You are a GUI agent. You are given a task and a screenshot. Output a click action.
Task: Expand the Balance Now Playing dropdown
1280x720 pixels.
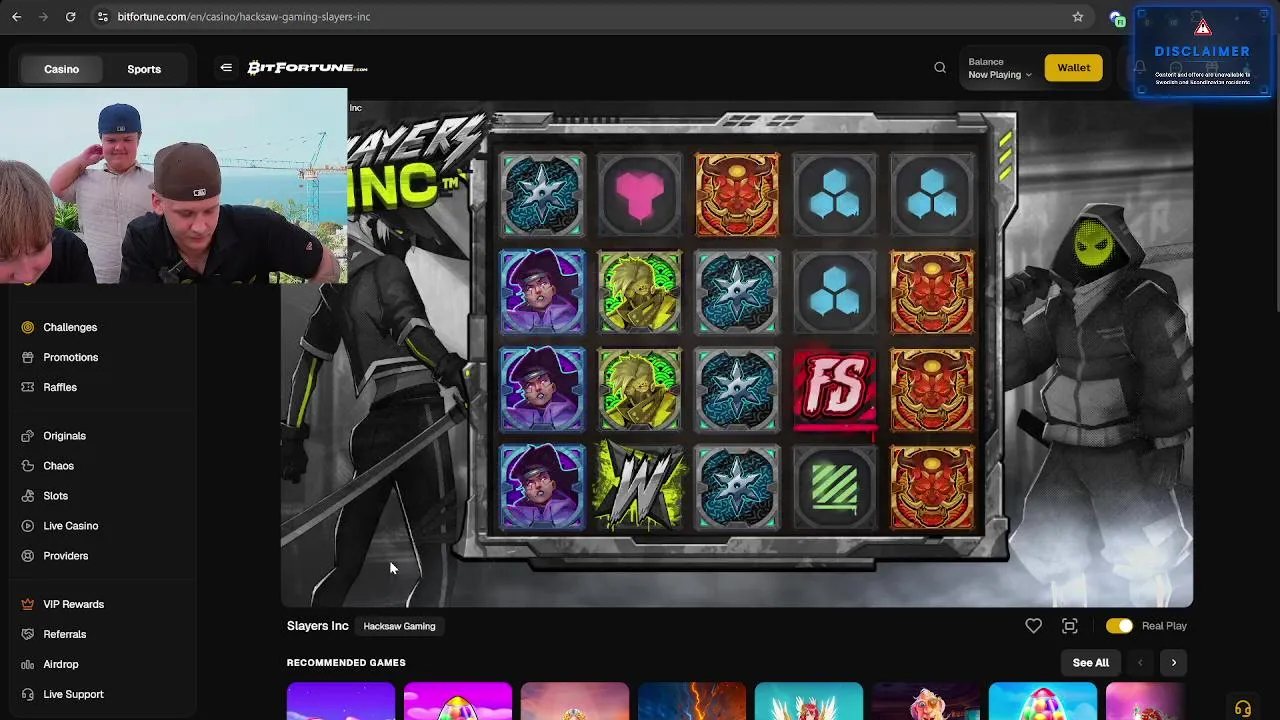(999, 68)
